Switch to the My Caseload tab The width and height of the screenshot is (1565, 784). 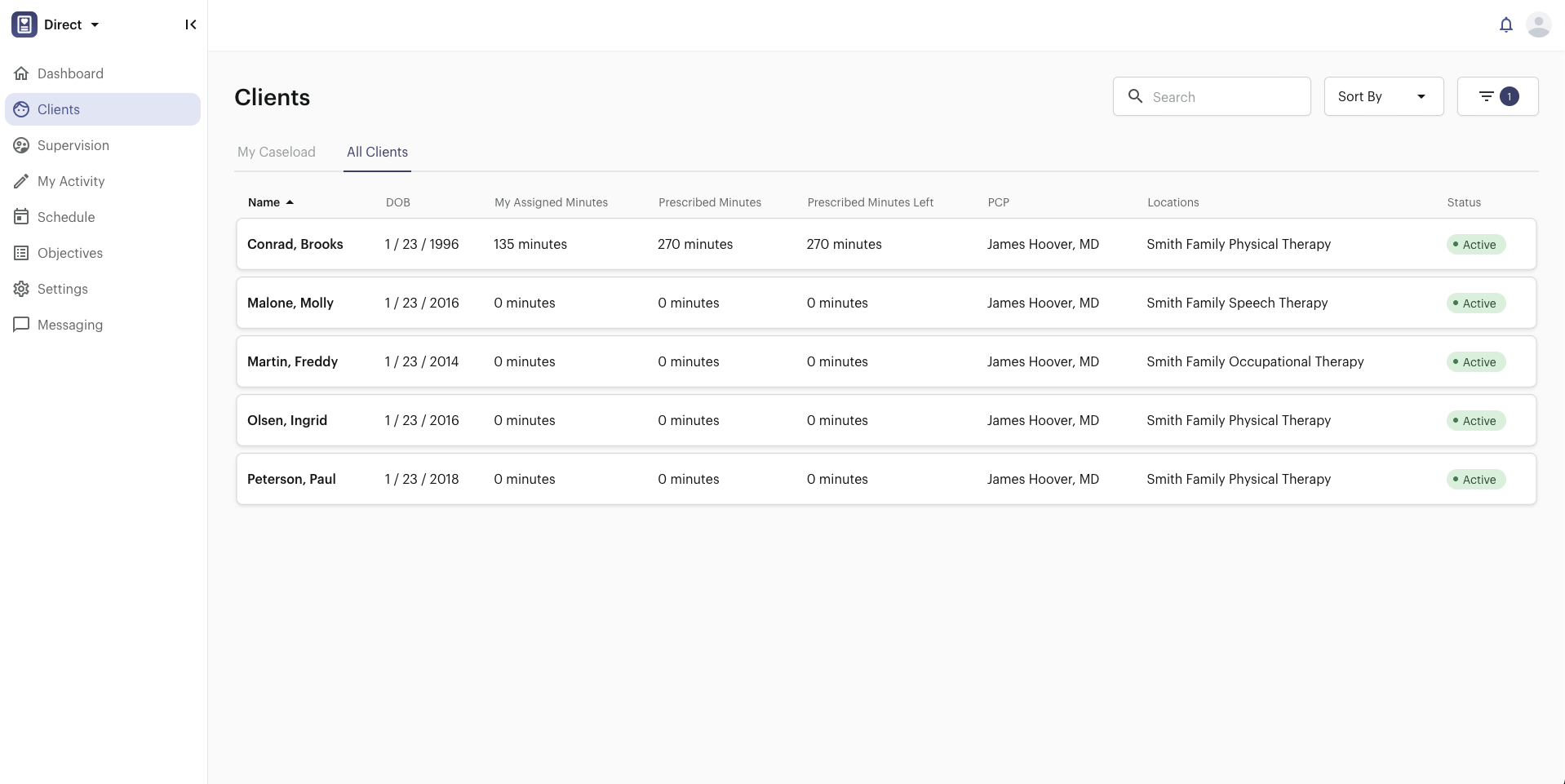276,152
